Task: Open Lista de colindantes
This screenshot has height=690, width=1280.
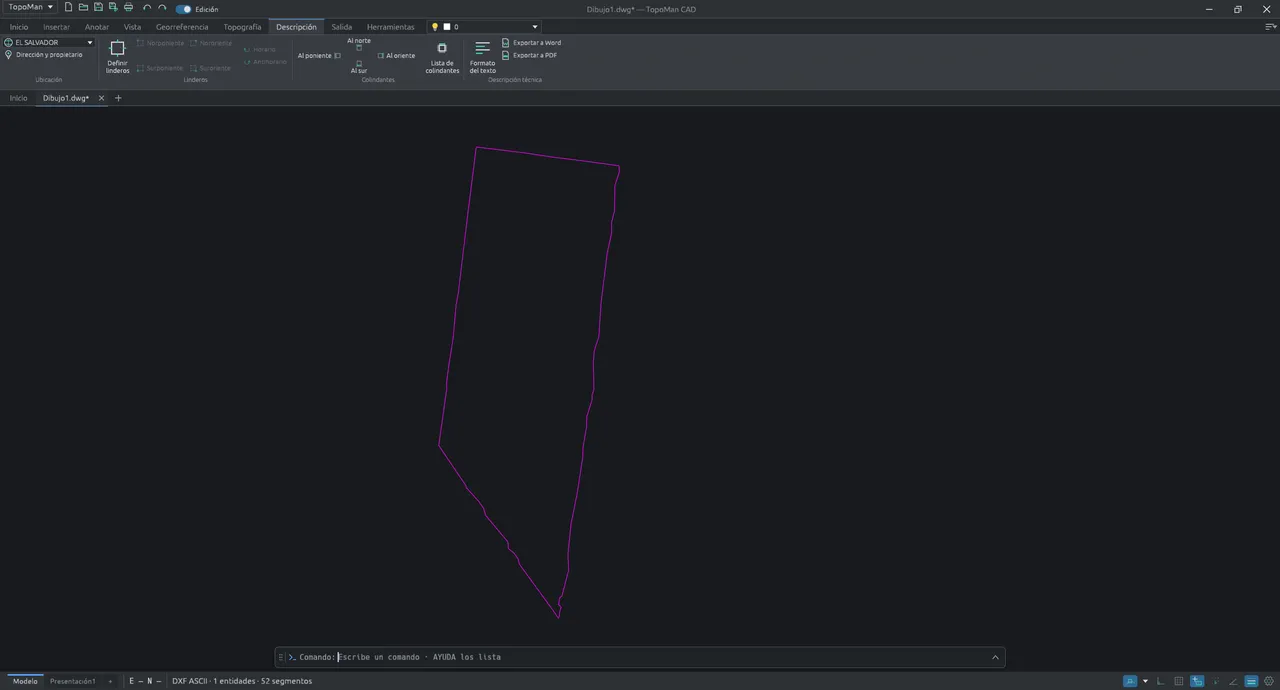Action: click(x=442, y=57)
